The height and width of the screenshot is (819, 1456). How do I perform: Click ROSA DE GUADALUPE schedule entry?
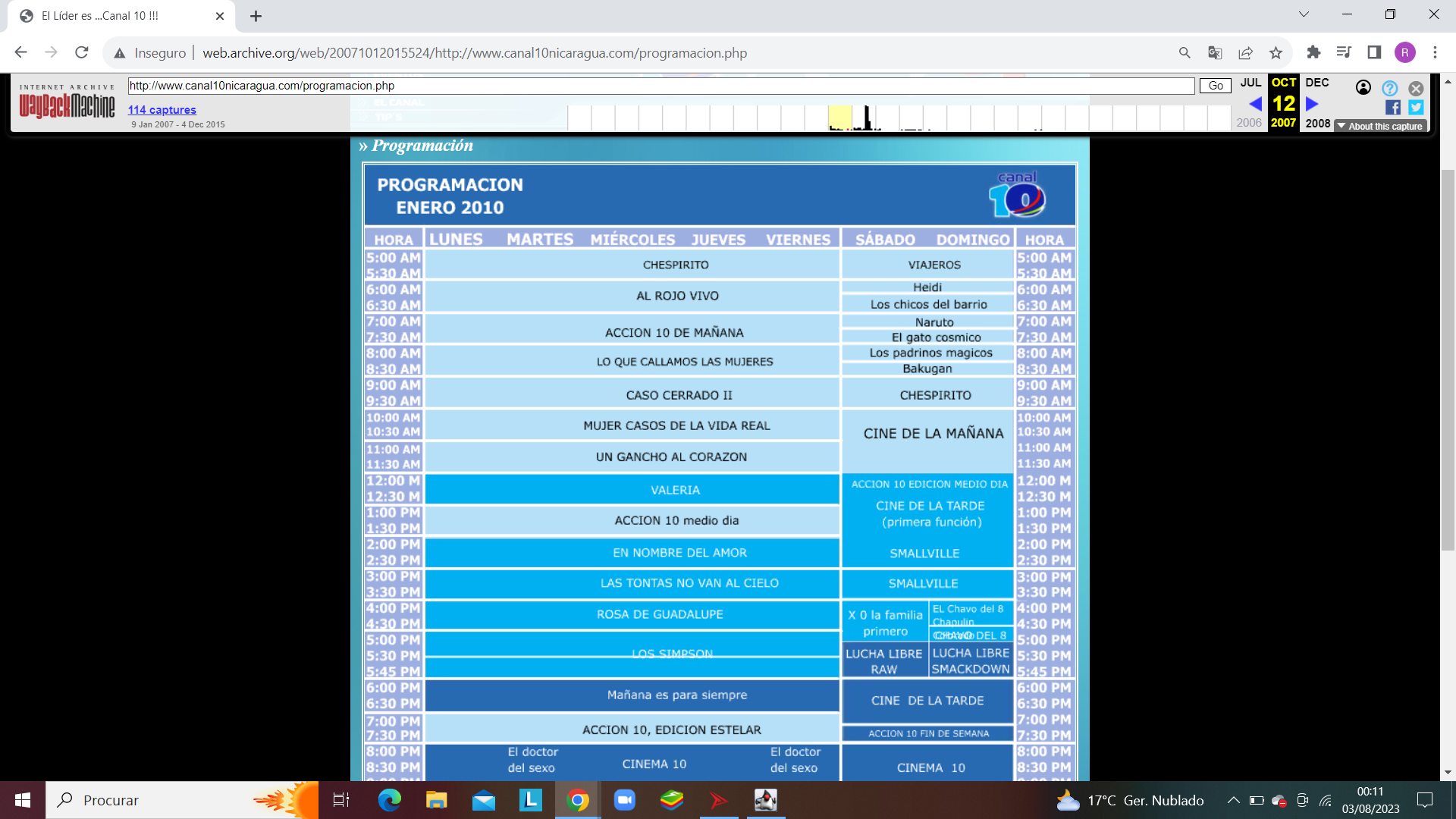coord(660,614)
